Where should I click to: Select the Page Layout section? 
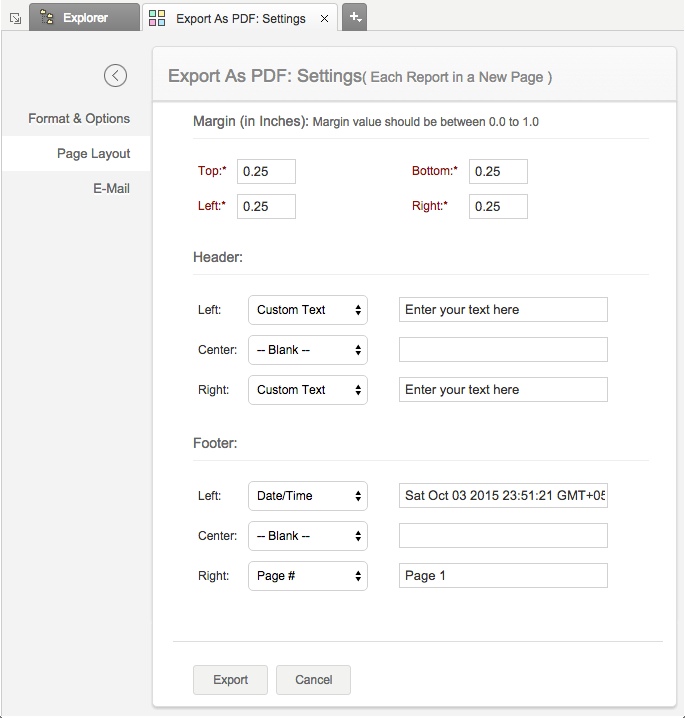click(93, 153)
